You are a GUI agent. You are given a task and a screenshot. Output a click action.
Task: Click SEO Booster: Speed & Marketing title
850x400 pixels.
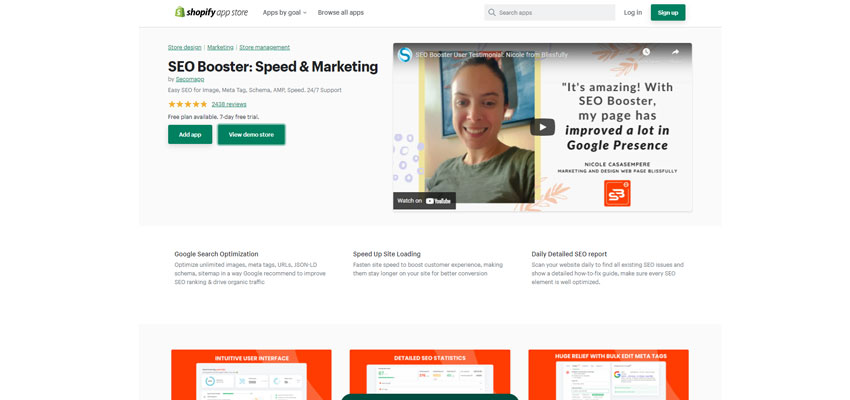coord(273,67)
